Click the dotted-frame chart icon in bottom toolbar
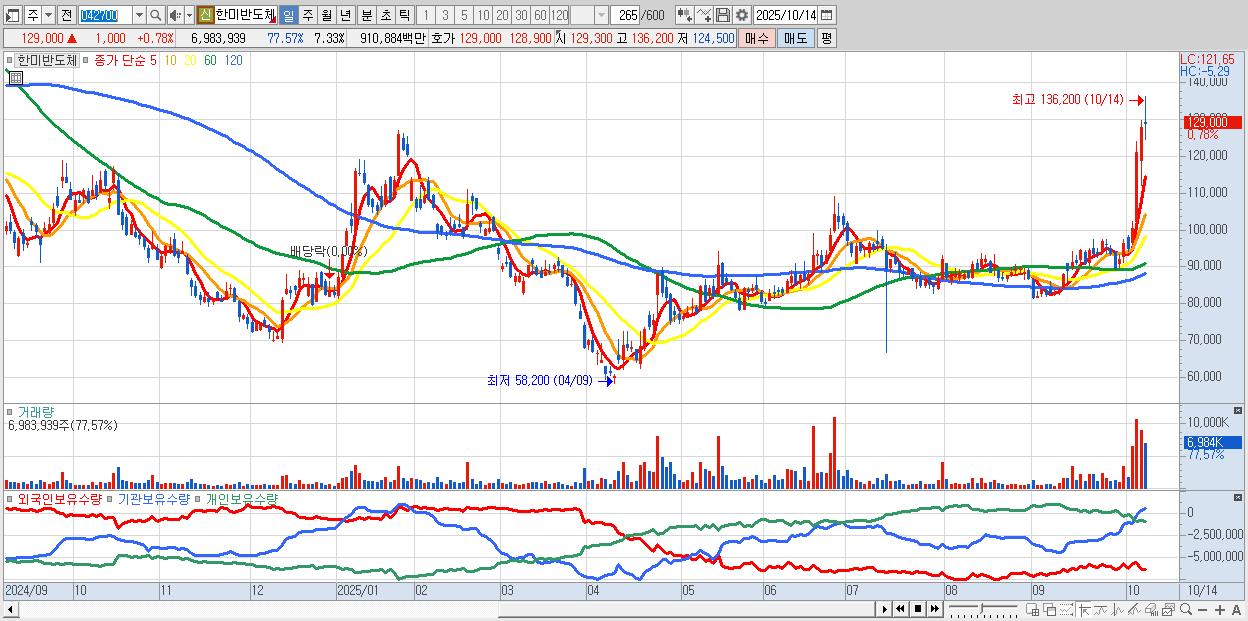 point(1066,610)
